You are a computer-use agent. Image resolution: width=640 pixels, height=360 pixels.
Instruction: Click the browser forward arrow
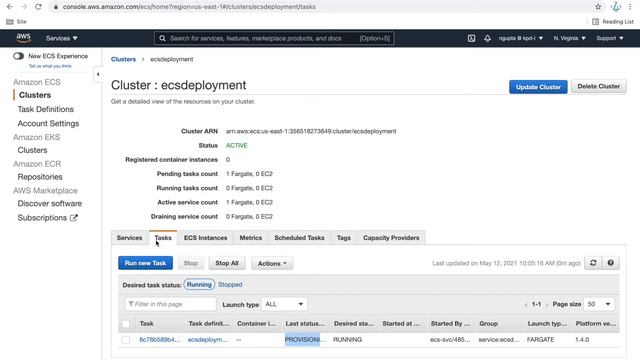pyautogui.click(x=24, y=7)
